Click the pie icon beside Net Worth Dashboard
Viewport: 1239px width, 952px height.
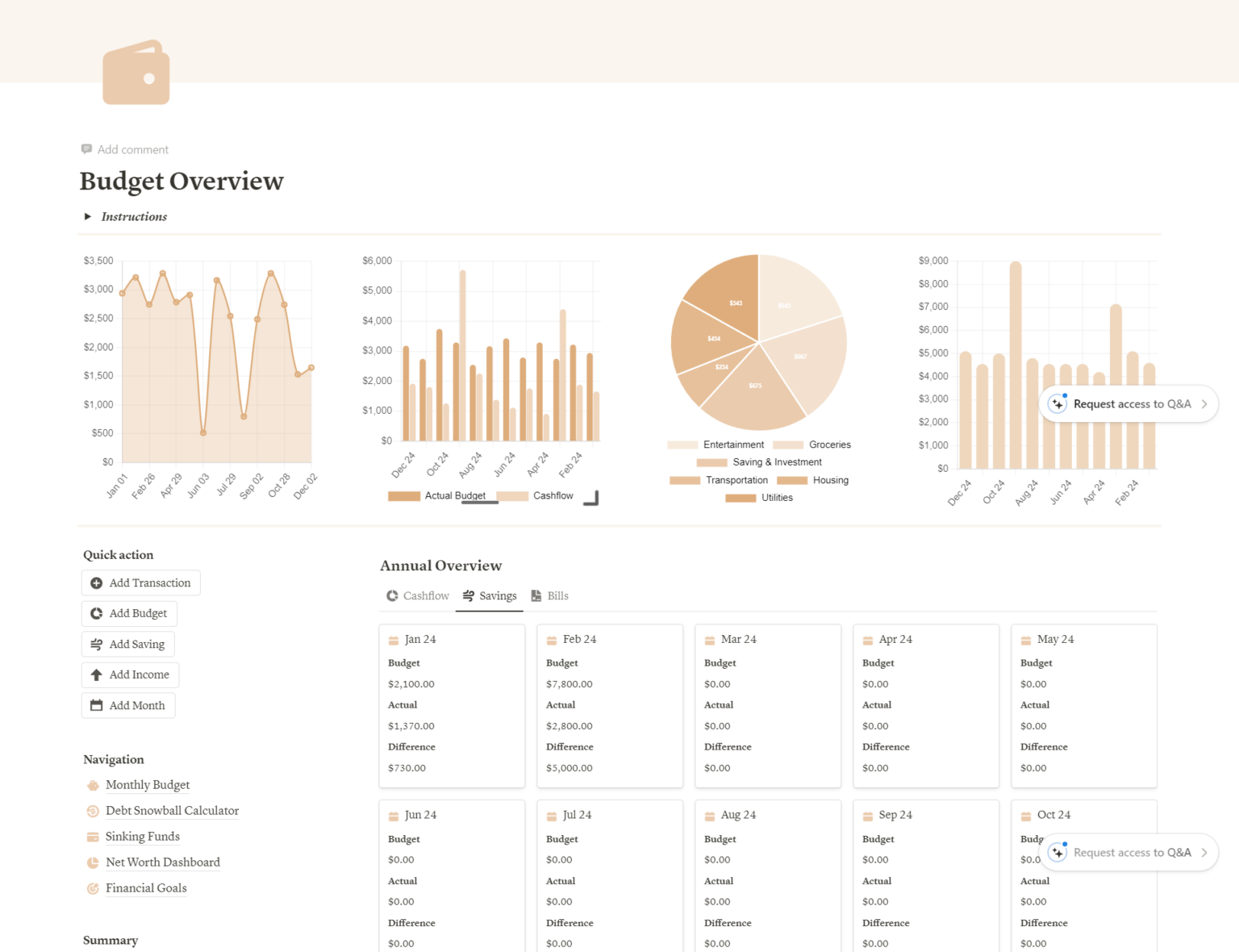pos(93,862)
